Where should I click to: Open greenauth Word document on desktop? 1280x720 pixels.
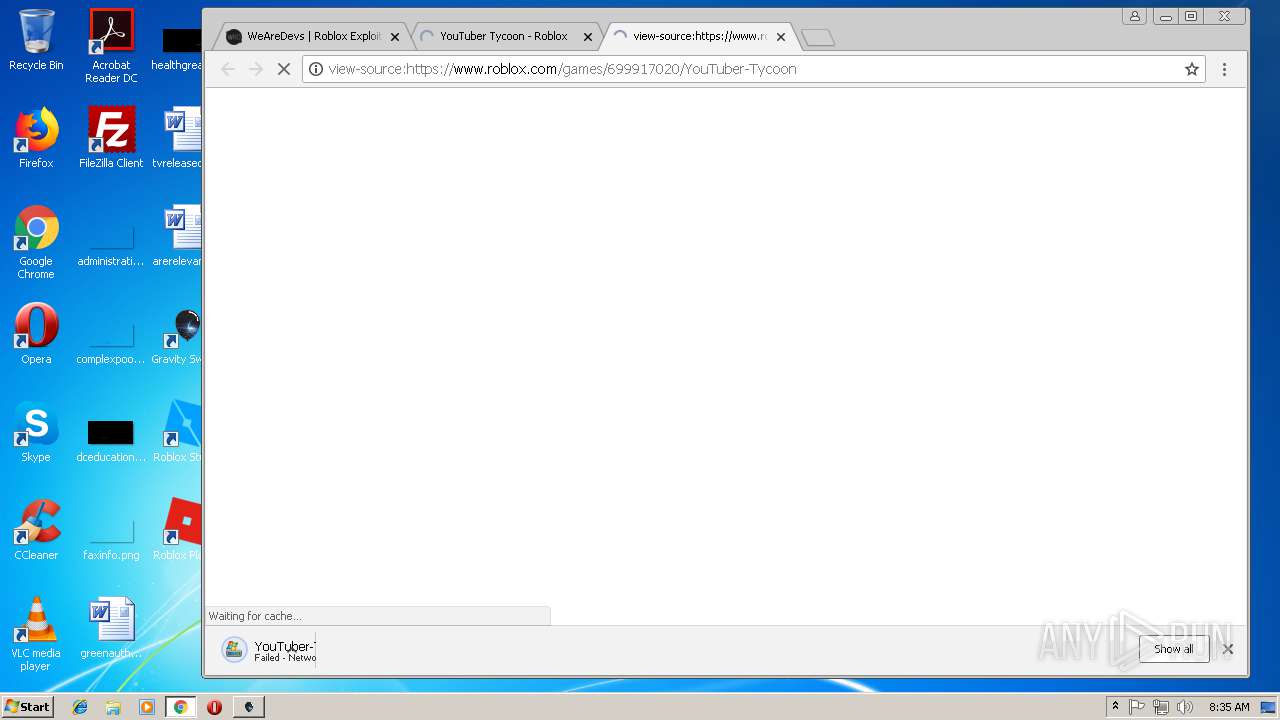click(x=111, y=629)
